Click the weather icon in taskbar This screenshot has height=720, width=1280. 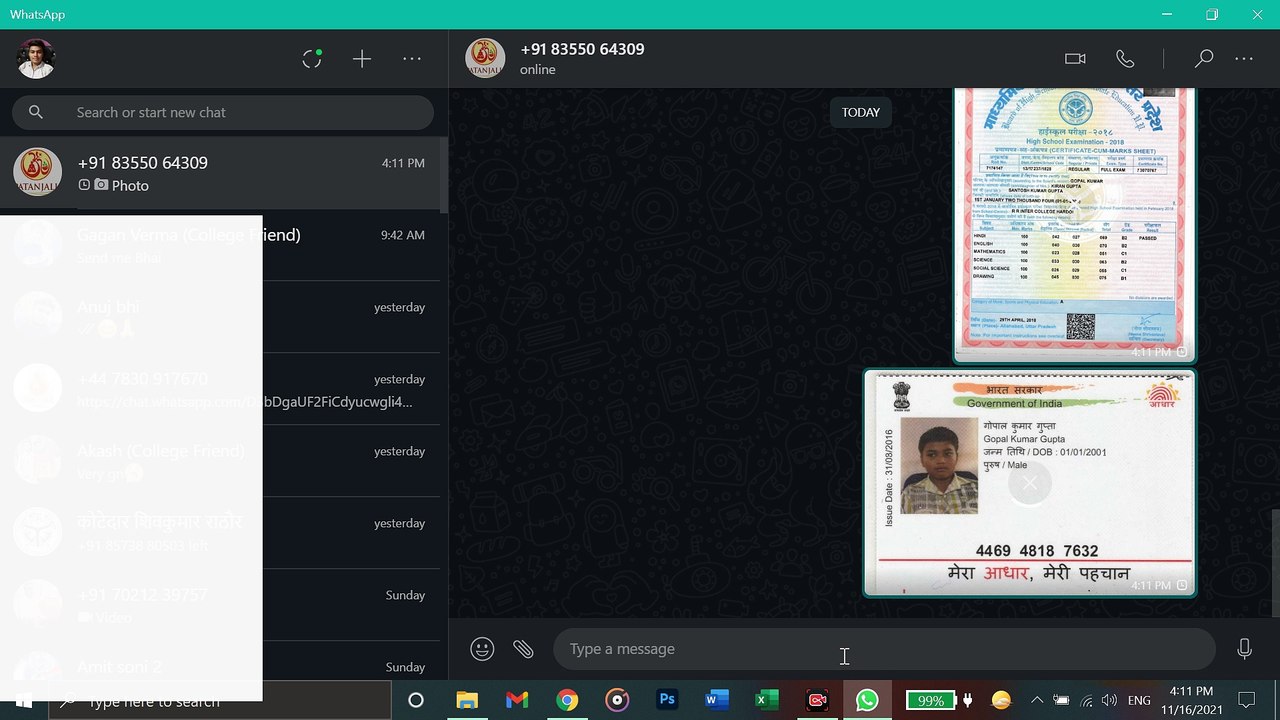[1001, 700]
